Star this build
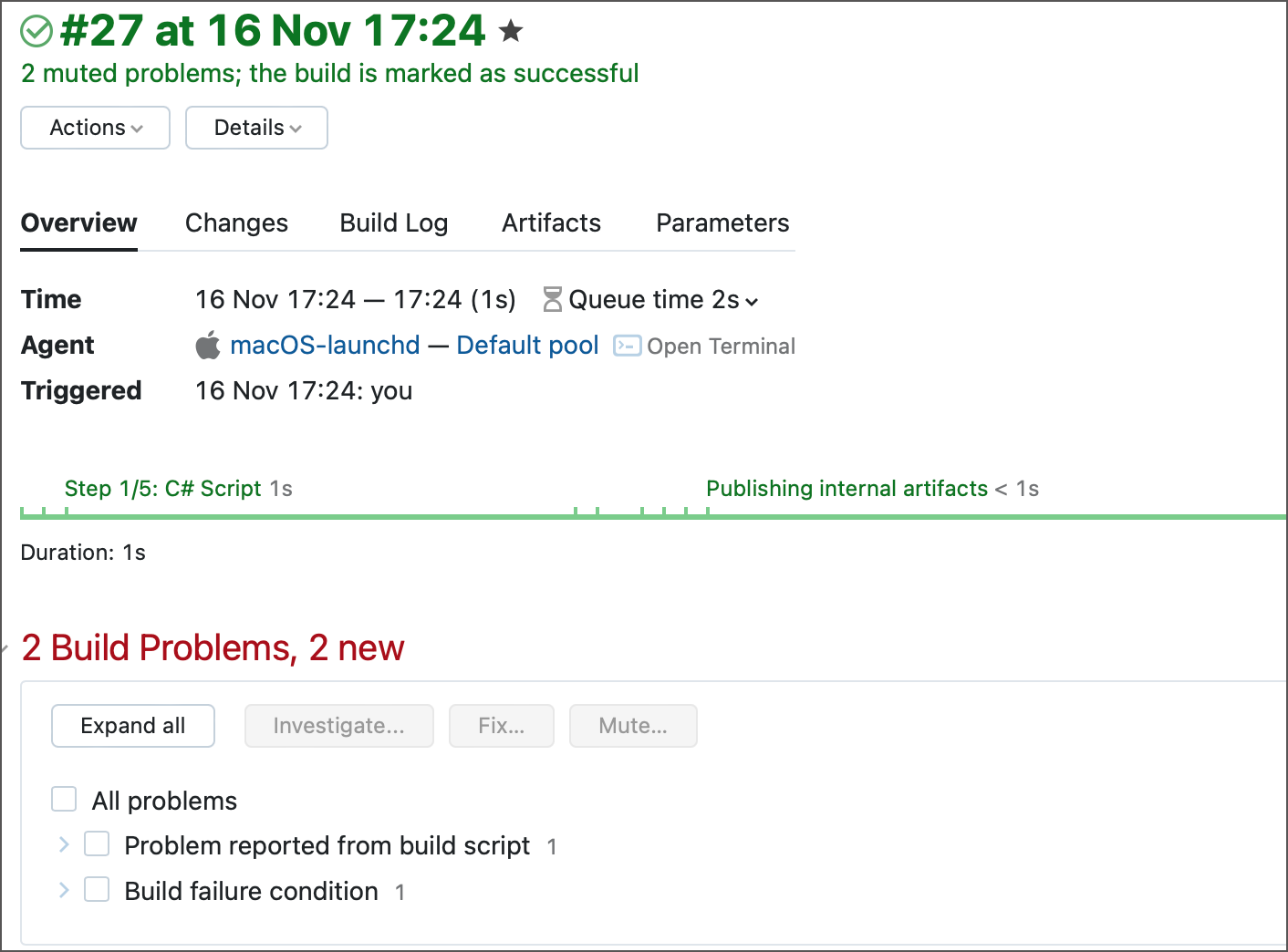Image resolution: width=1288 pixels, height=952 pixels. (x=511, y=30)
